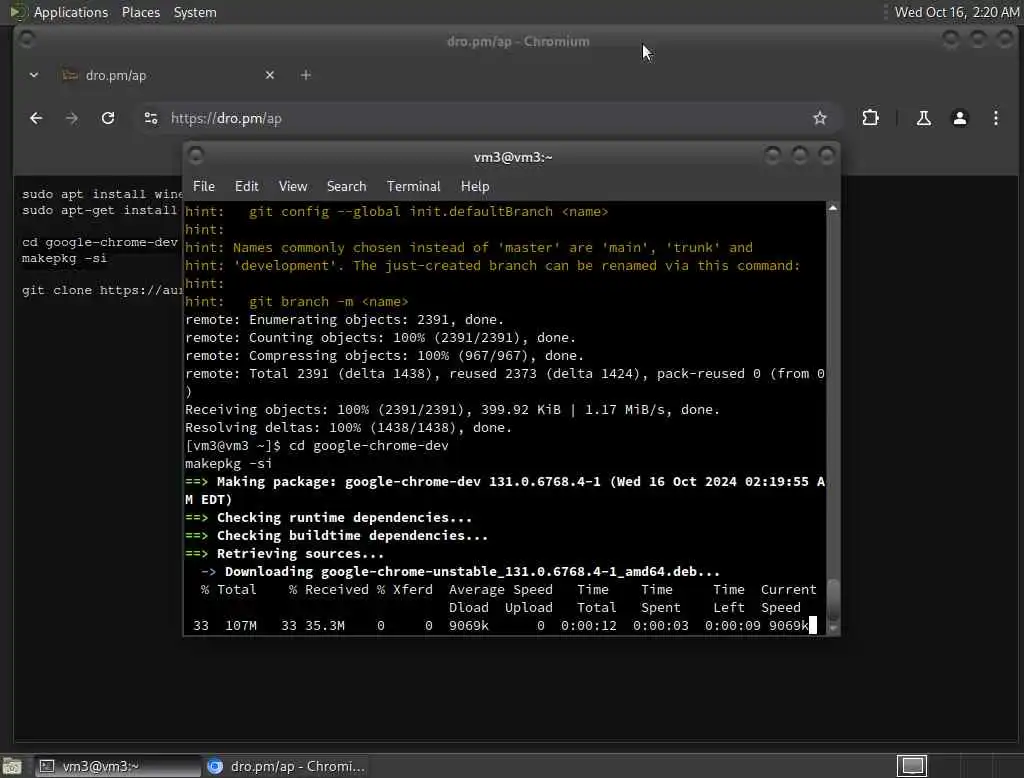Open the terminal Search menu
Image resolution: width=1024 pixels, height=778 pixels.
coord(346,186)
